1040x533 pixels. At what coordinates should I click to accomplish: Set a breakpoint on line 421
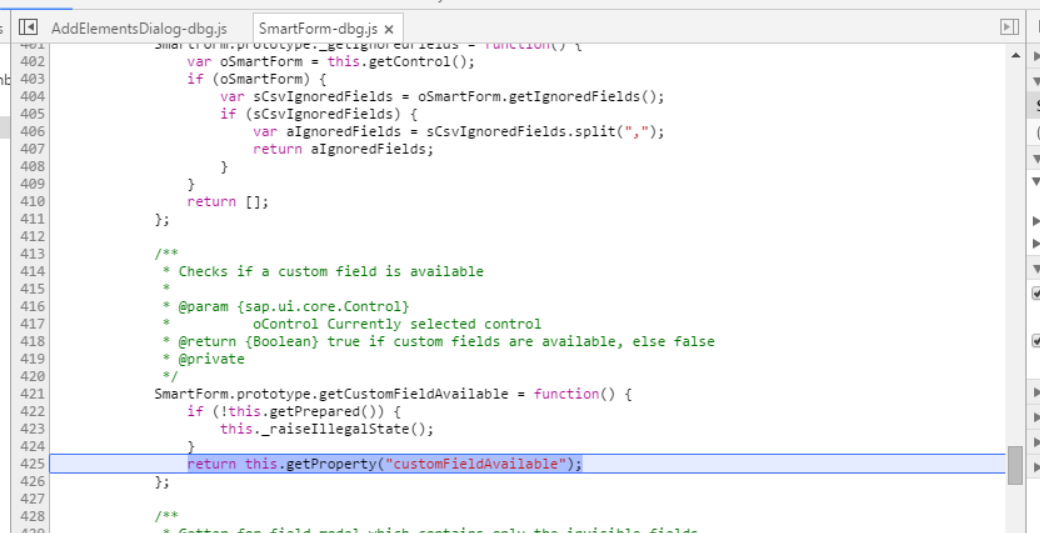(31, 394)
